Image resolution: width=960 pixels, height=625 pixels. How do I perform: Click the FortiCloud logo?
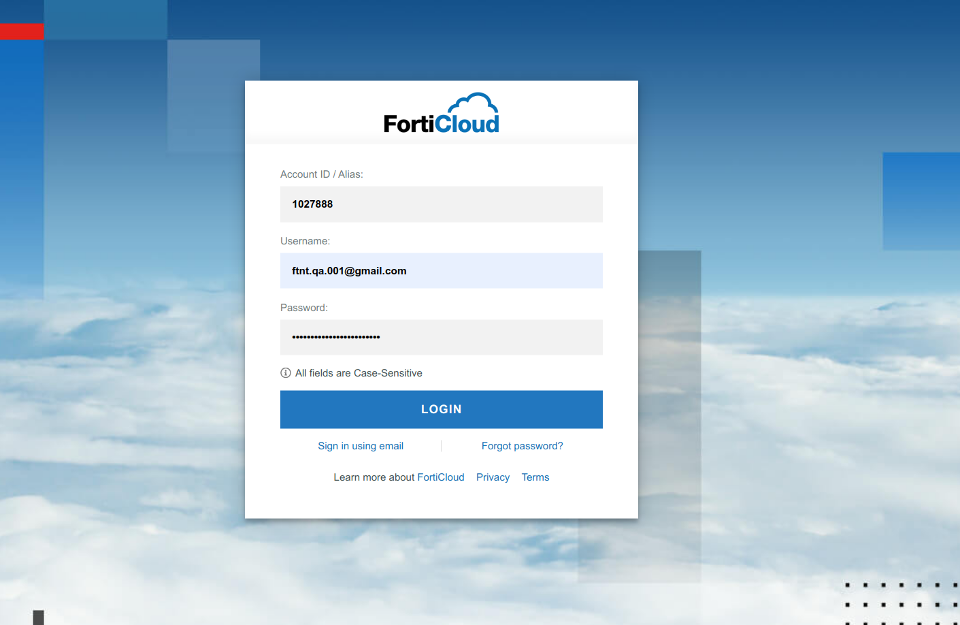click(x=441, y=110)
